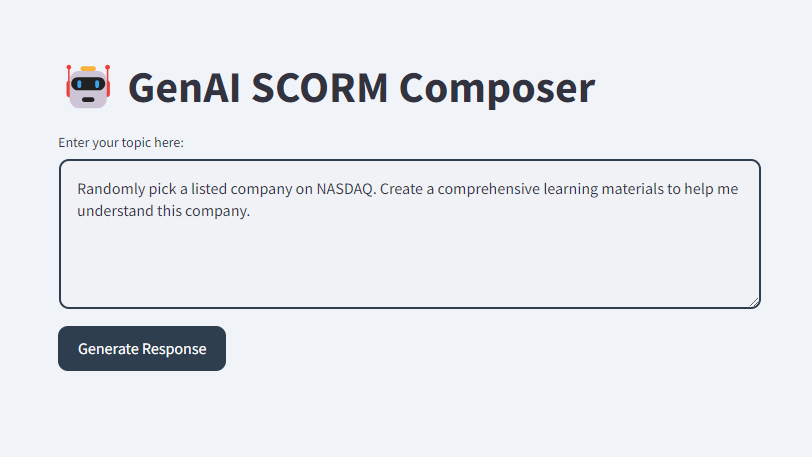Click the word "Composer" in the heading
812x457 pixels.
tap(497, 88)
